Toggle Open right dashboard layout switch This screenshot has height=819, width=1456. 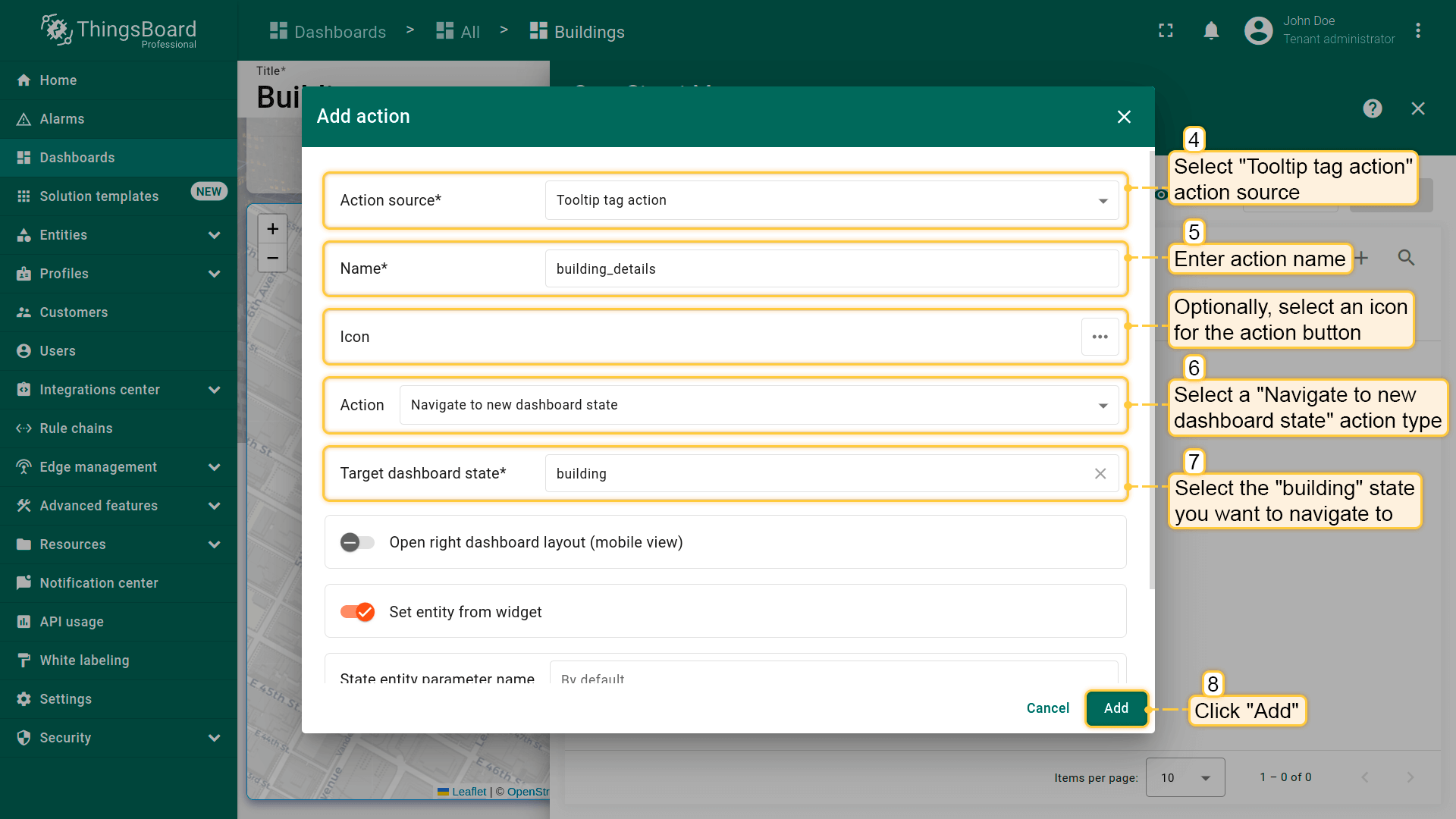pos(357,542)
